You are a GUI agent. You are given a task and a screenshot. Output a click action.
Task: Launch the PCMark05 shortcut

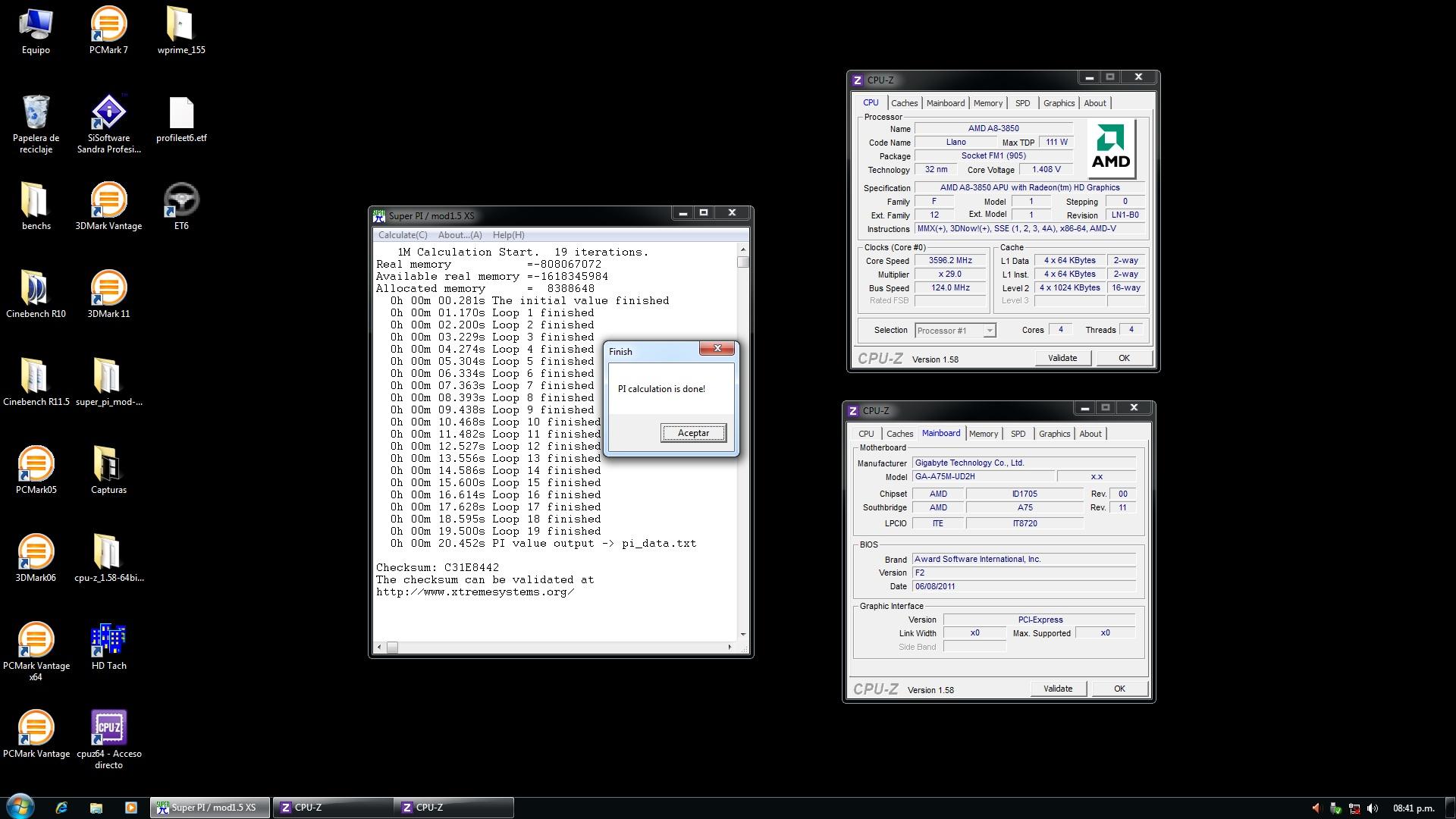pyautogui.click(x=36, y=470)
